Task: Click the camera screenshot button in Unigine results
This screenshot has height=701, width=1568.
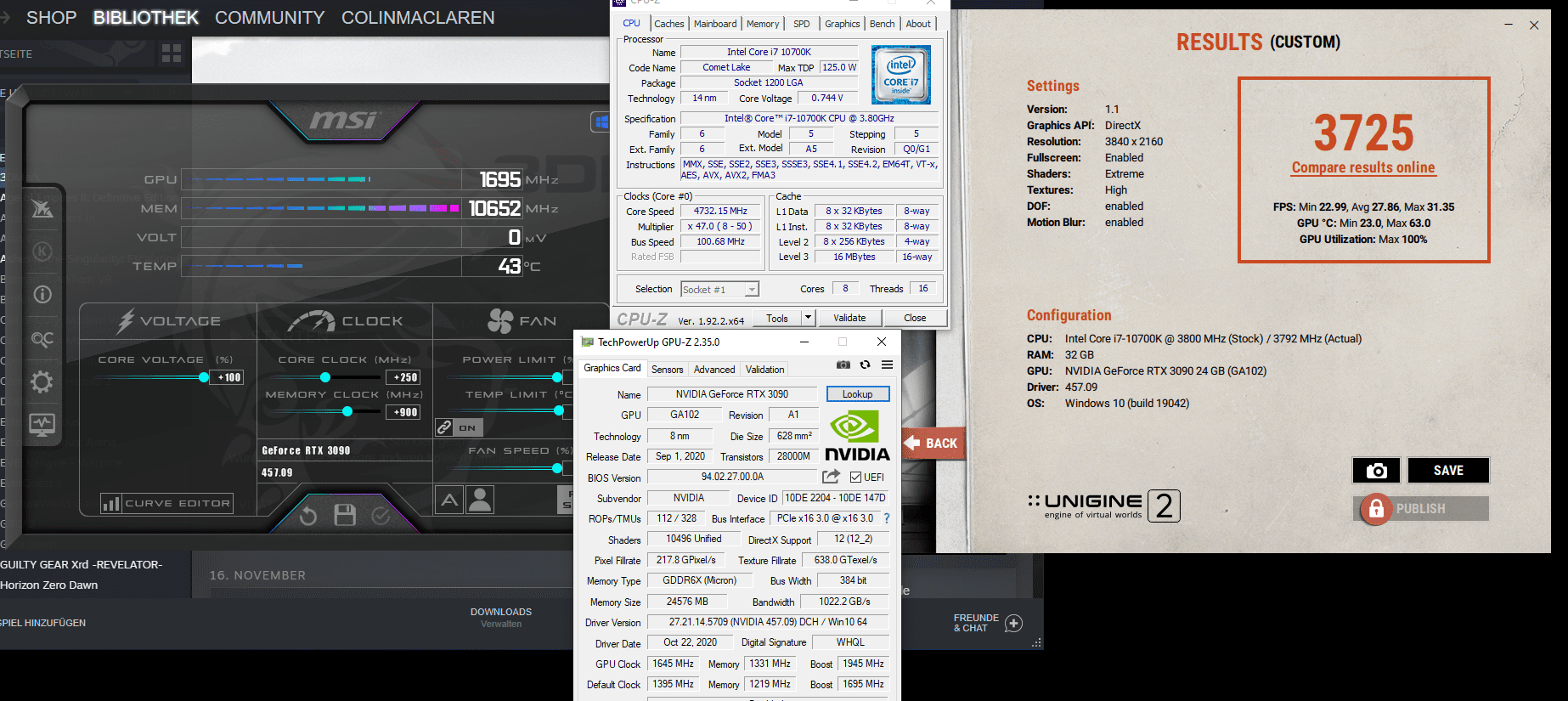Action: (1376, 471)
